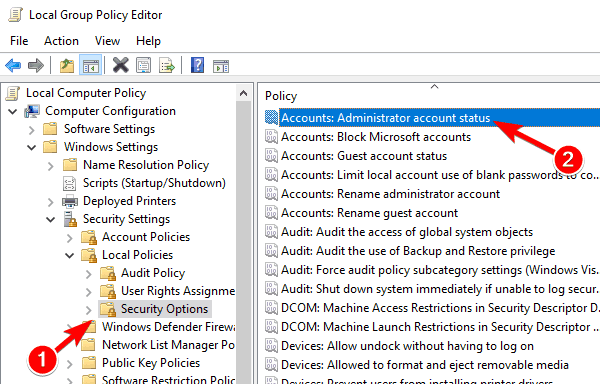This screenshot has width=600, height=384.
Task: Select the Audit Policy tree item
Action: pyautogui.click(x=153, y=273)
